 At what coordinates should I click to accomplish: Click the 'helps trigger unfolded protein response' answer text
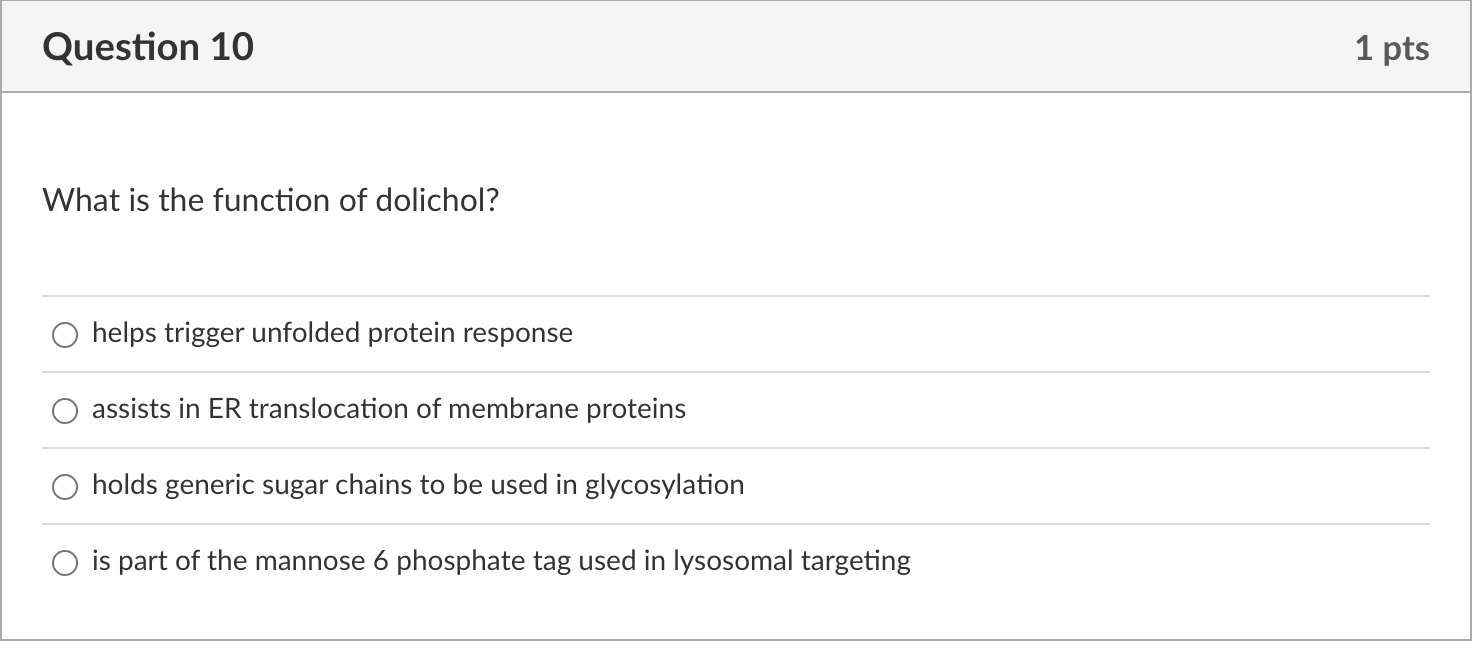pyautogui.click(x=332, y=333)
